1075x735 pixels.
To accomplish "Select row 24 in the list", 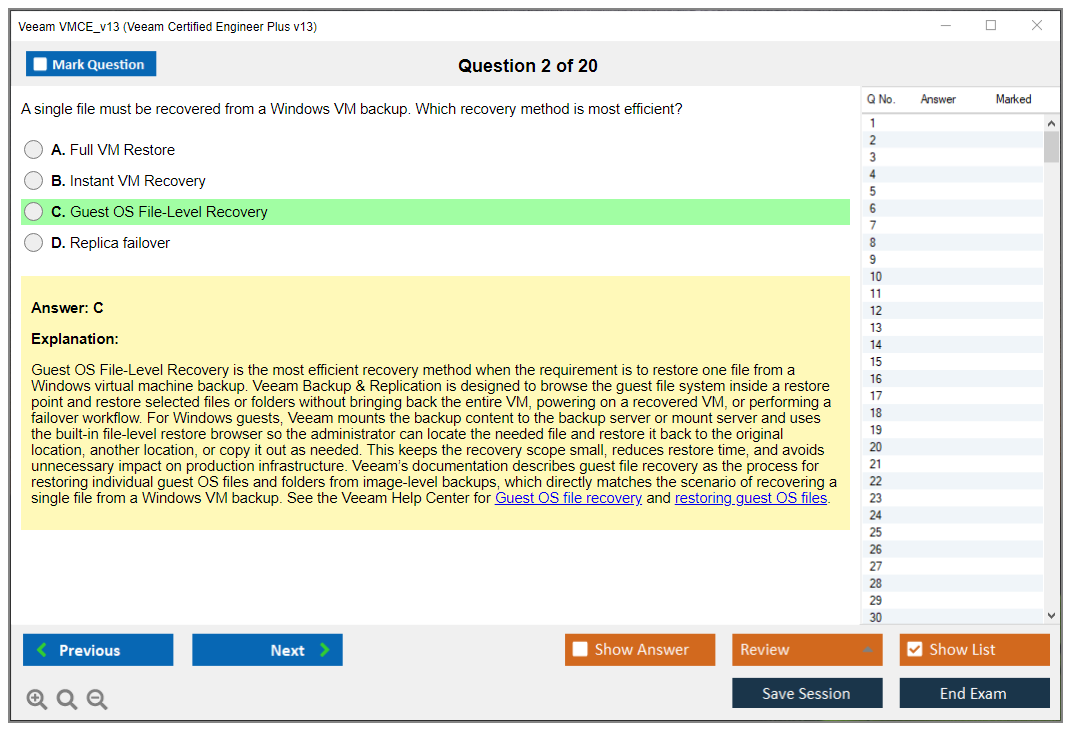I will (952, 515).
